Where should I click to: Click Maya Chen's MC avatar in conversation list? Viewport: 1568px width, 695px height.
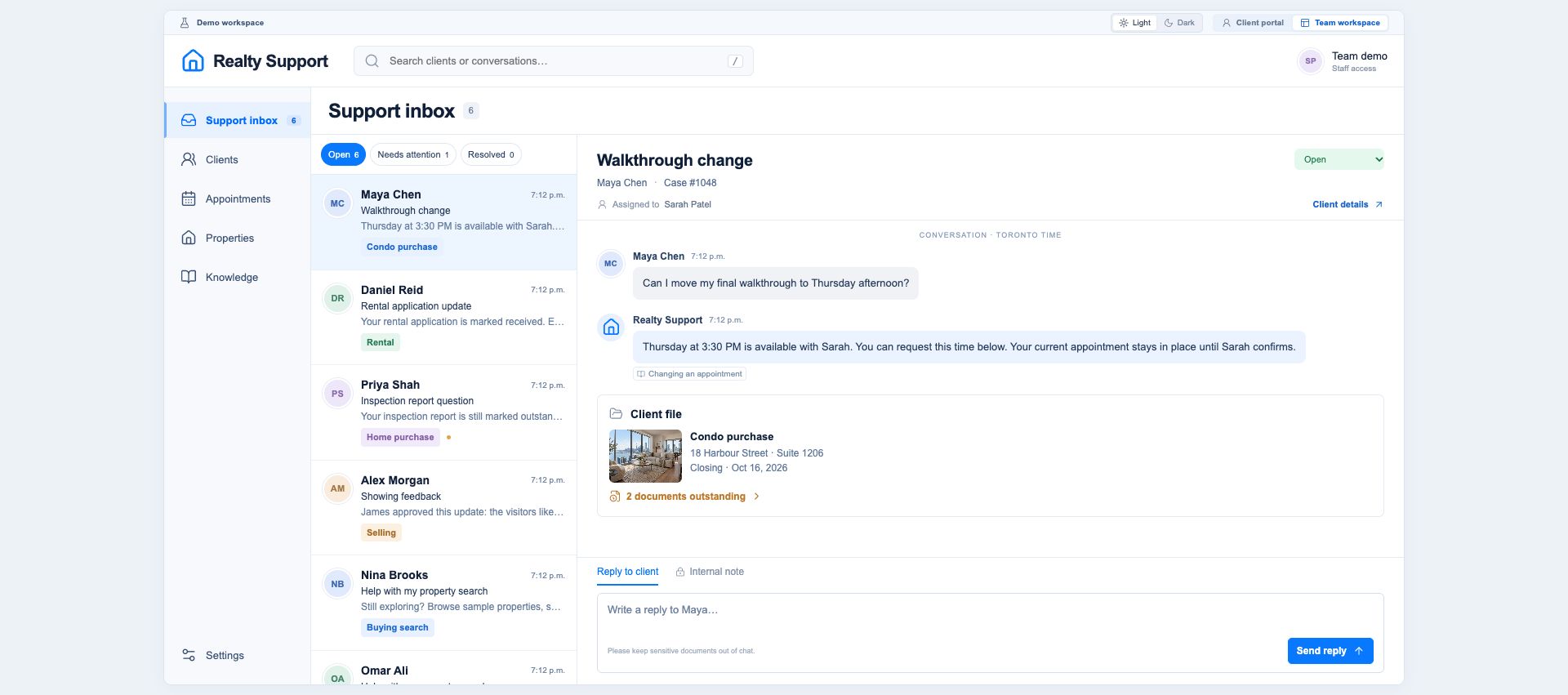[x=337, y=203]
